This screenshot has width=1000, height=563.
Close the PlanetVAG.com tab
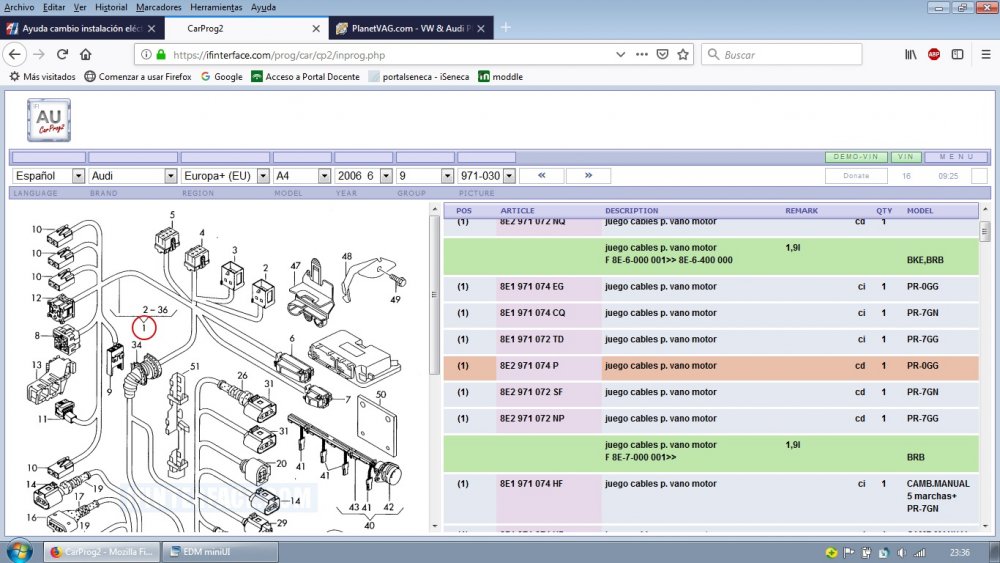481,29
